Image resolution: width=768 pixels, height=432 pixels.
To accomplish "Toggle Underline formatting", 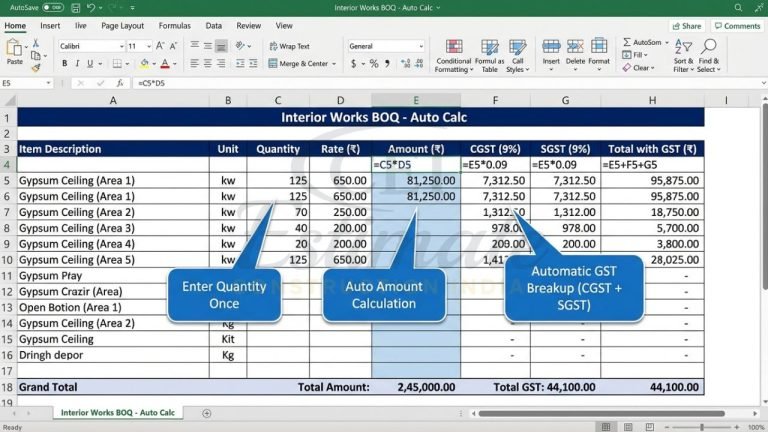I will tap(90, 63).
